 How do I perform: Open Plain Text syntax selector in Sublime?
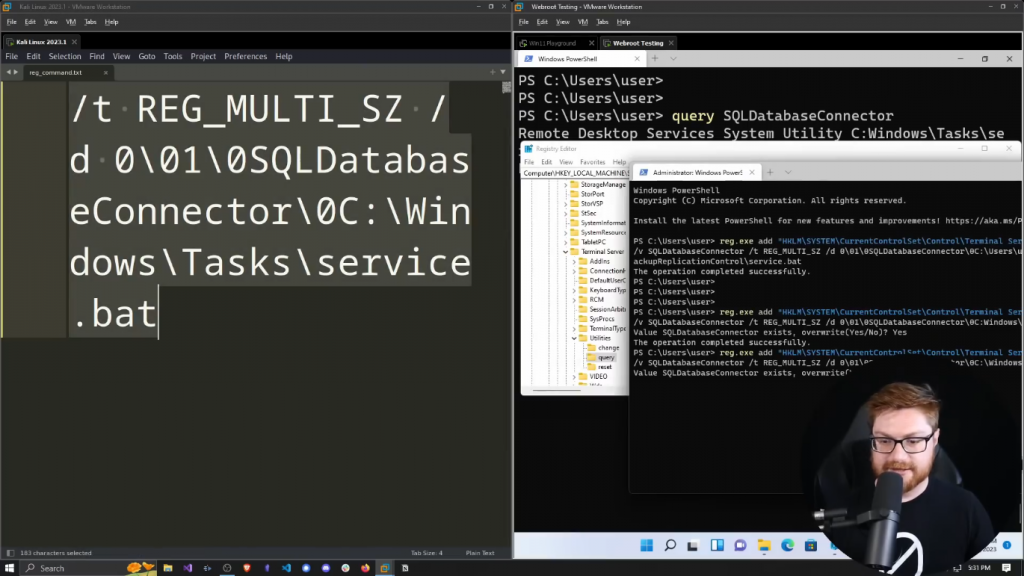coord(480,553)
